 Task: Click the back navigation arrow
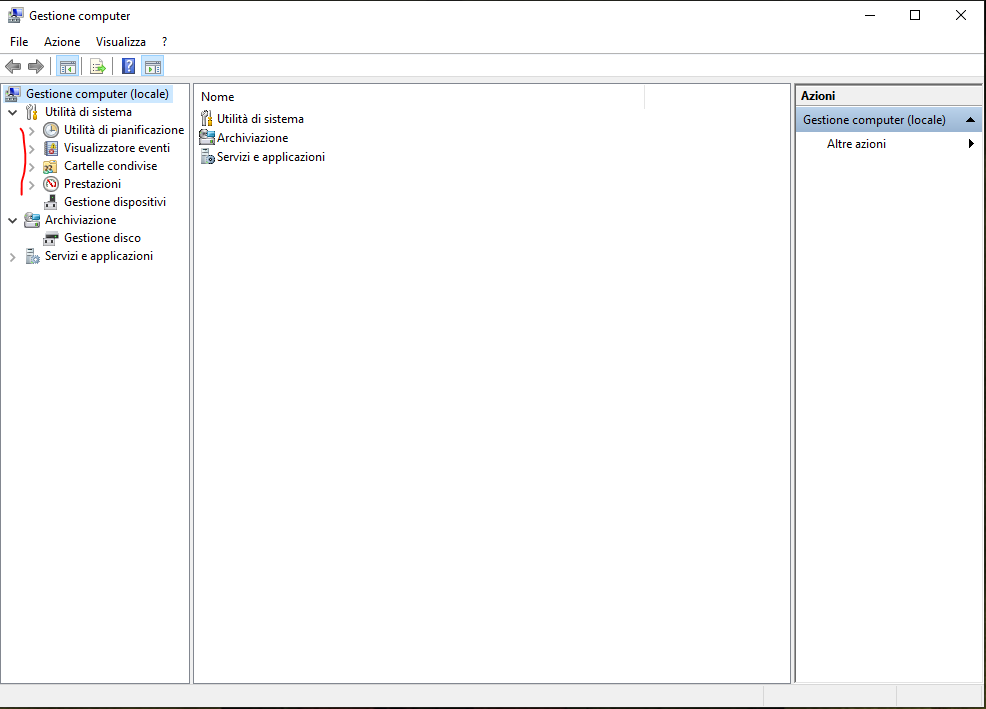pyautogui.click(x=13, y=66)
